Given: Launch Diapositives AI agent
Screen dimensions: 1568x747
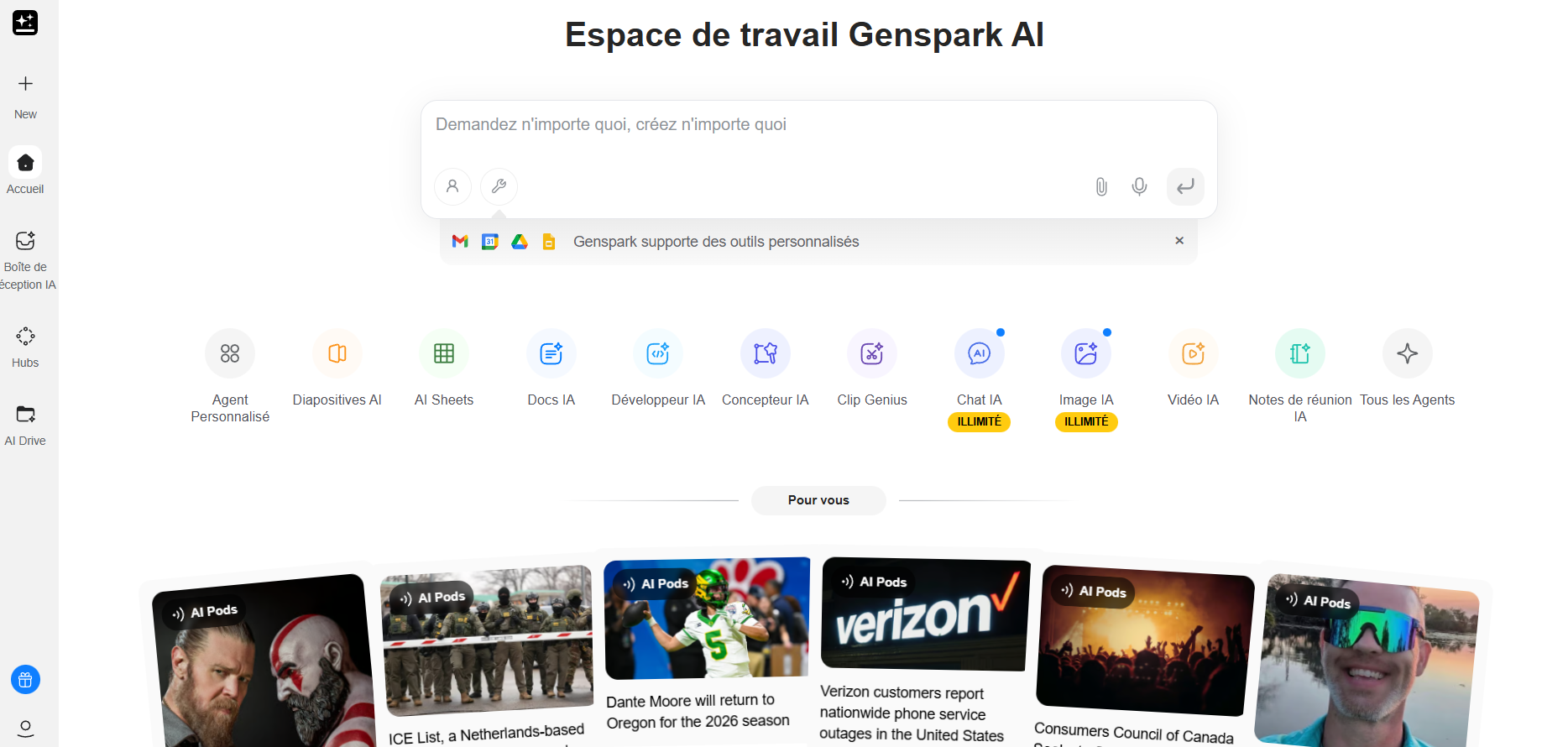Looking at the screenshot, I should pyautogui.click(x=337, y=369).
